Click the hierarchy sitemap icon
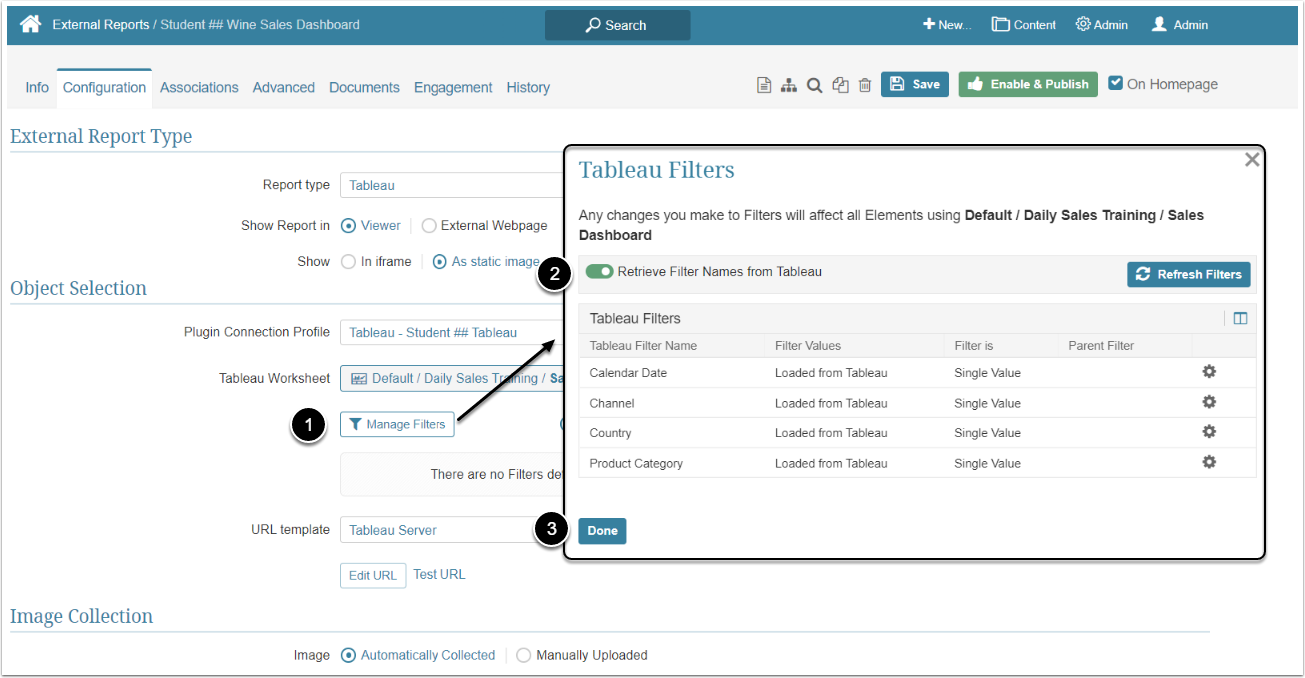This screenshot has height=678, width=1305. [x=789, y=86]
